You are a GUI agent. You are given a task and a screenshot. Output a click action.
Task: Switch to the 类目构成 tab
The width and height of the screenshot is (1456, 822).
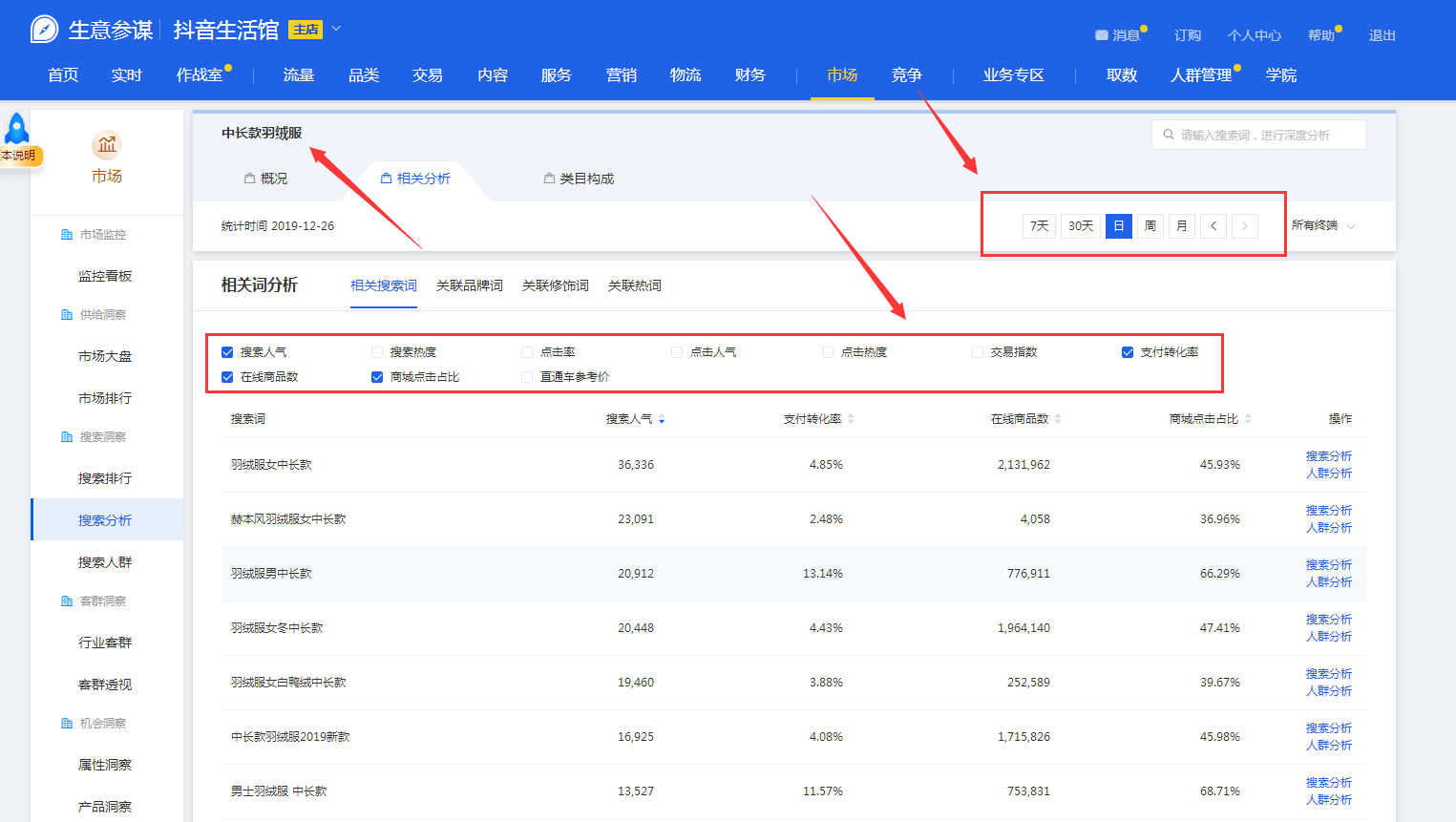tap(579, 179)
